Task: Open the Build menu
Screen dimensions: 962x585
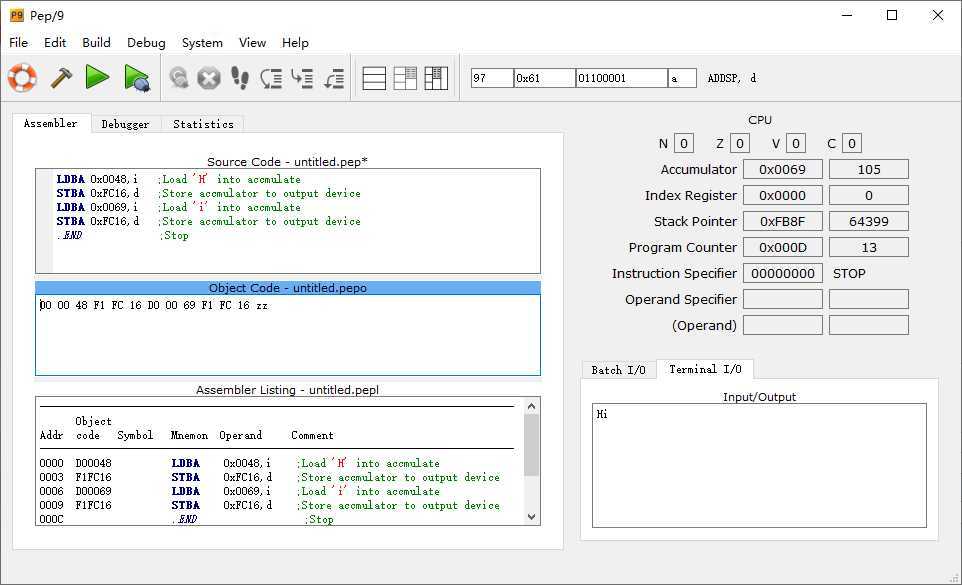Action: 96,42
